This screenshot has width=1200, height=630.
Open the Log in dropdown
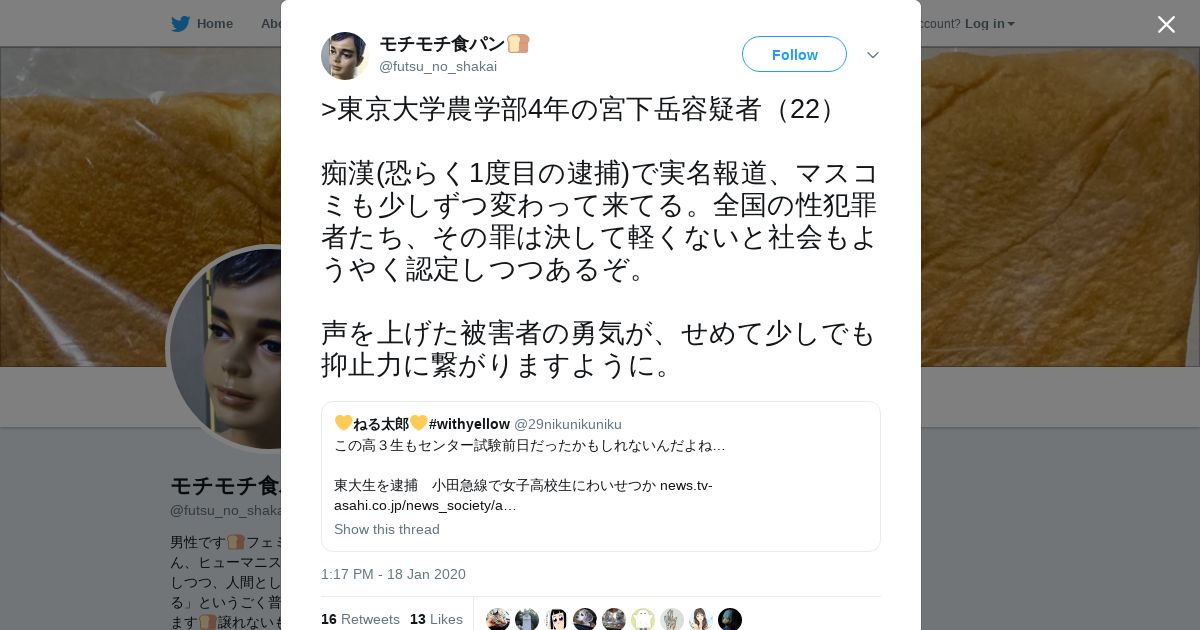pyautogui.click(x=990, y=23)
